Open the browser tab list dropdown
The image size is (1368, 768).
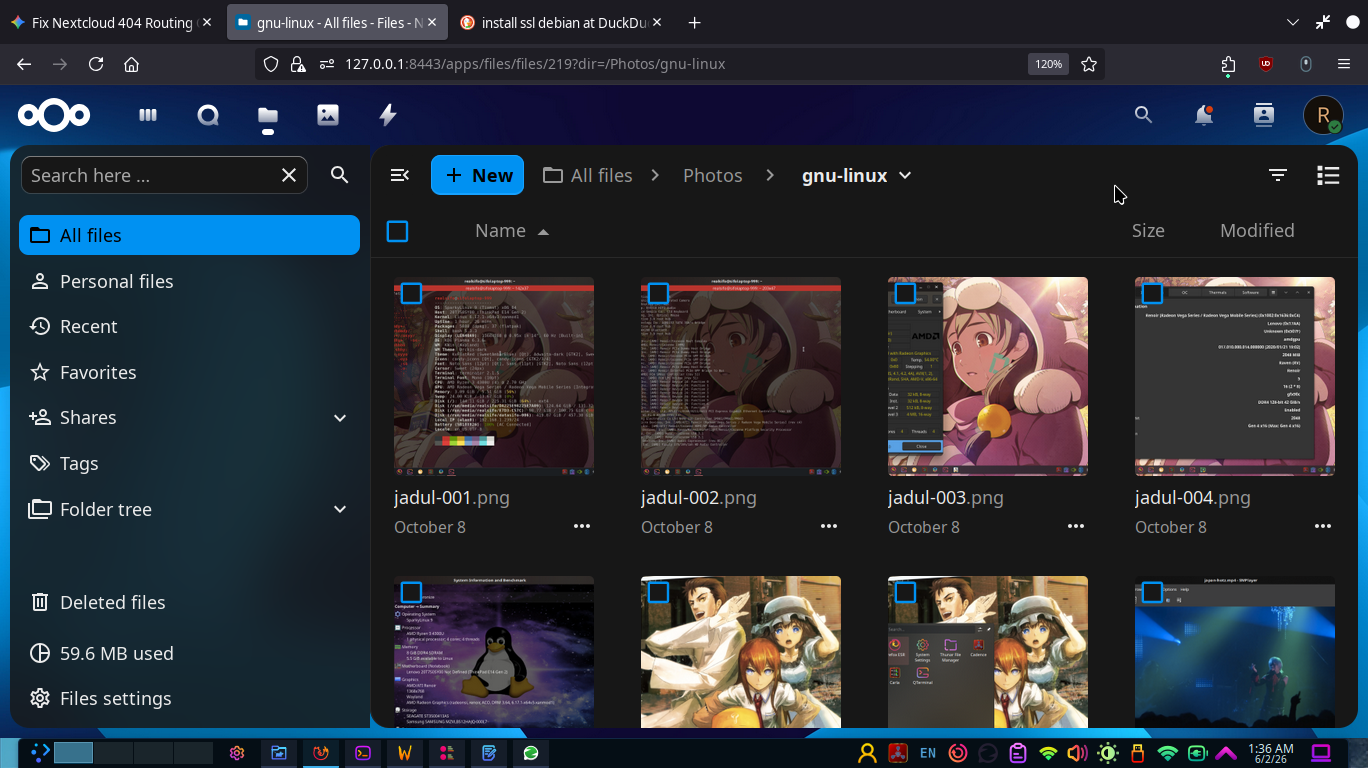[x=1293, y=22]
